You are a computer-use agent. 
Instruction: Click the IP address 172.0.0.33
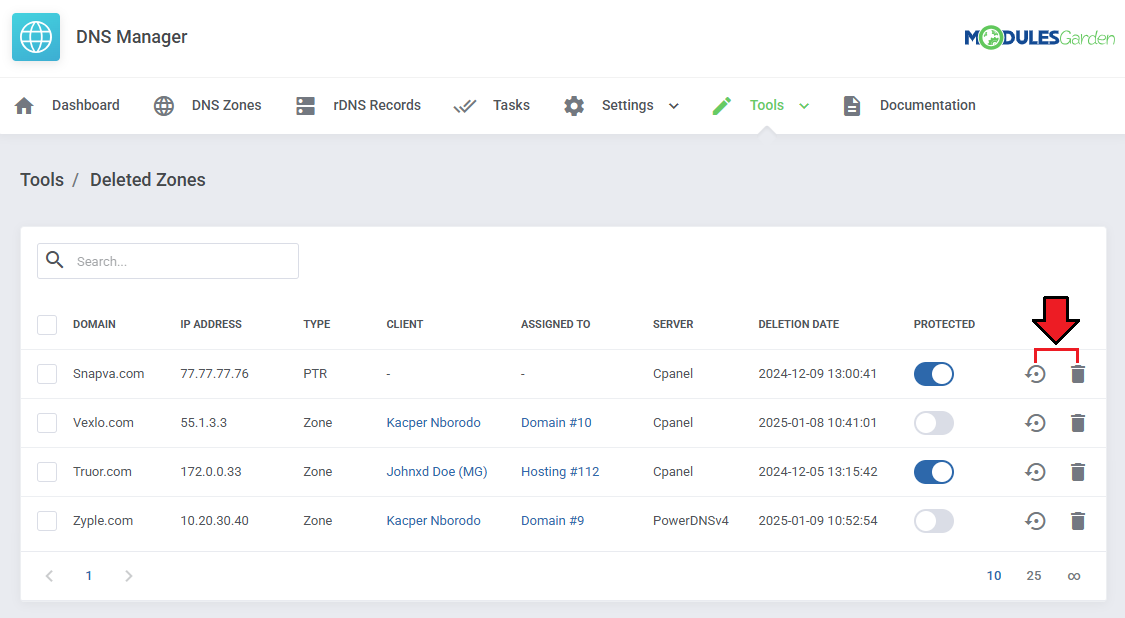[x=211, y=472]
